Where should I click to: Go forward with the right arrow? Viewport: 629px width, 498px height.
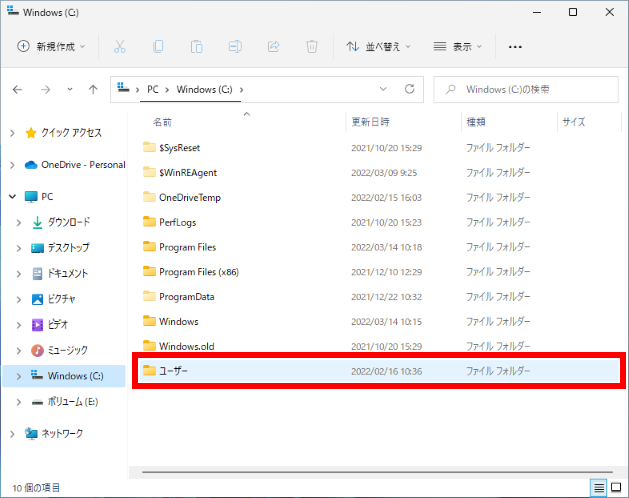coord(45,89)
